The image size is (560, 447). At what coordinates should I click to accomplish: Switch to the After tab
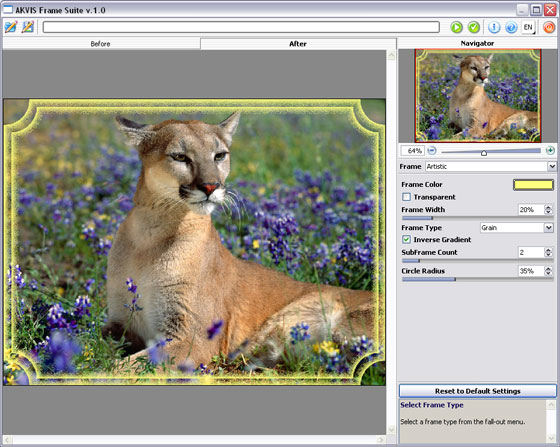click(x=298, y=44)
